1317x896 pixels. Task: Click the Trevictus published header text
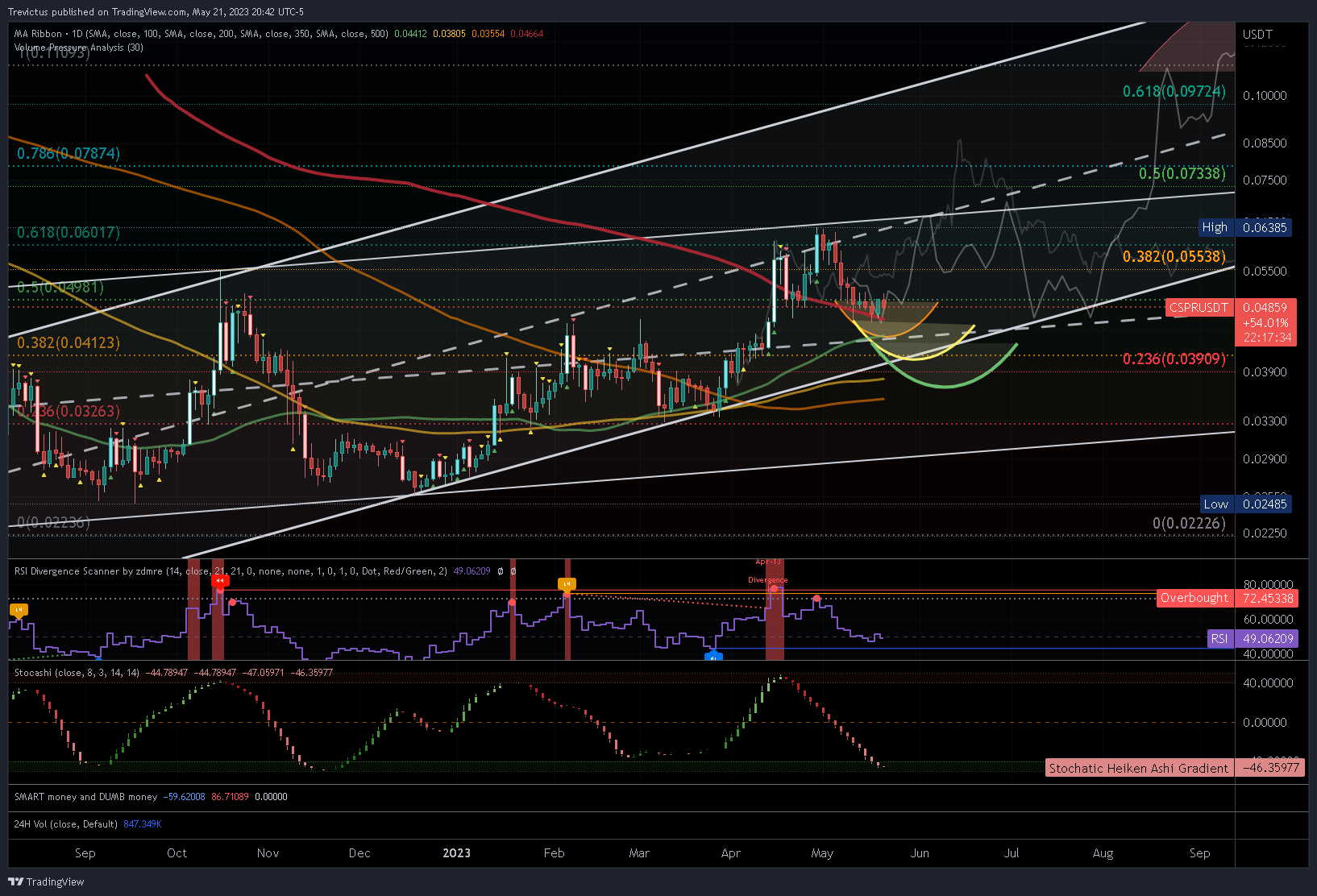[x=156, y=11]
